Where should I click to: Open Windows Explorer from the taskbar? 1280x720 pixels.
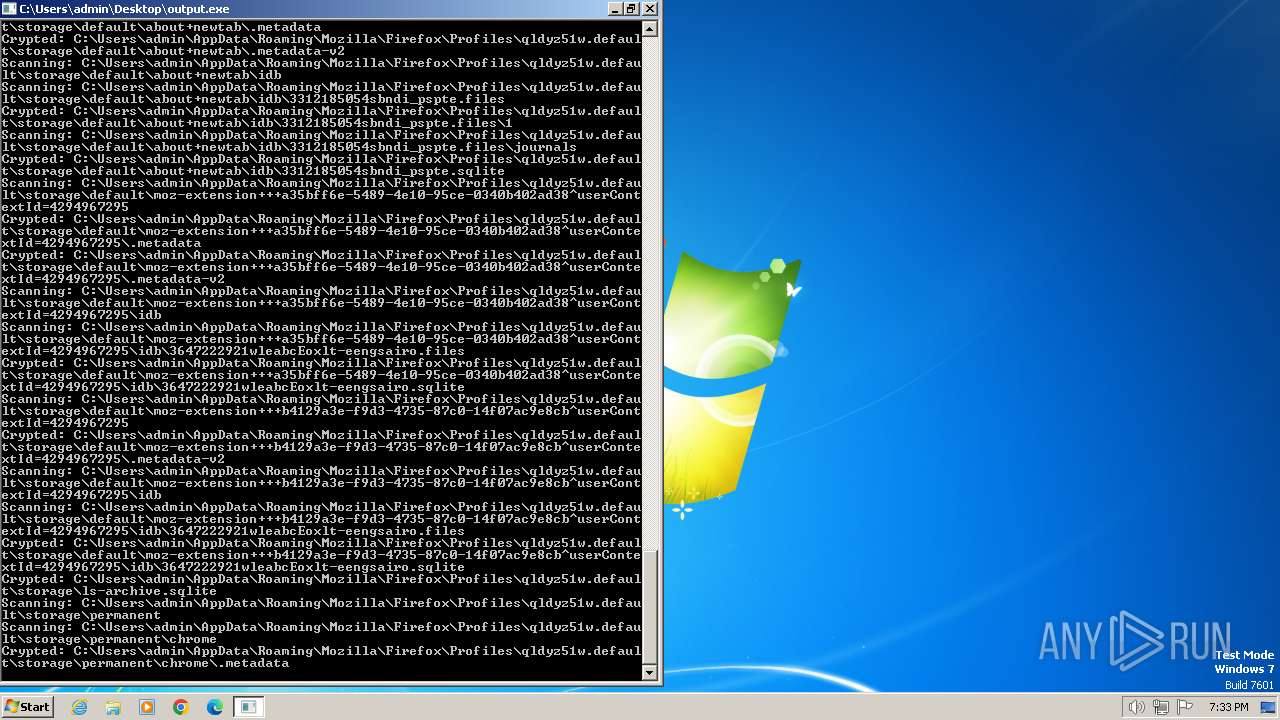click(x=113, y=707)
